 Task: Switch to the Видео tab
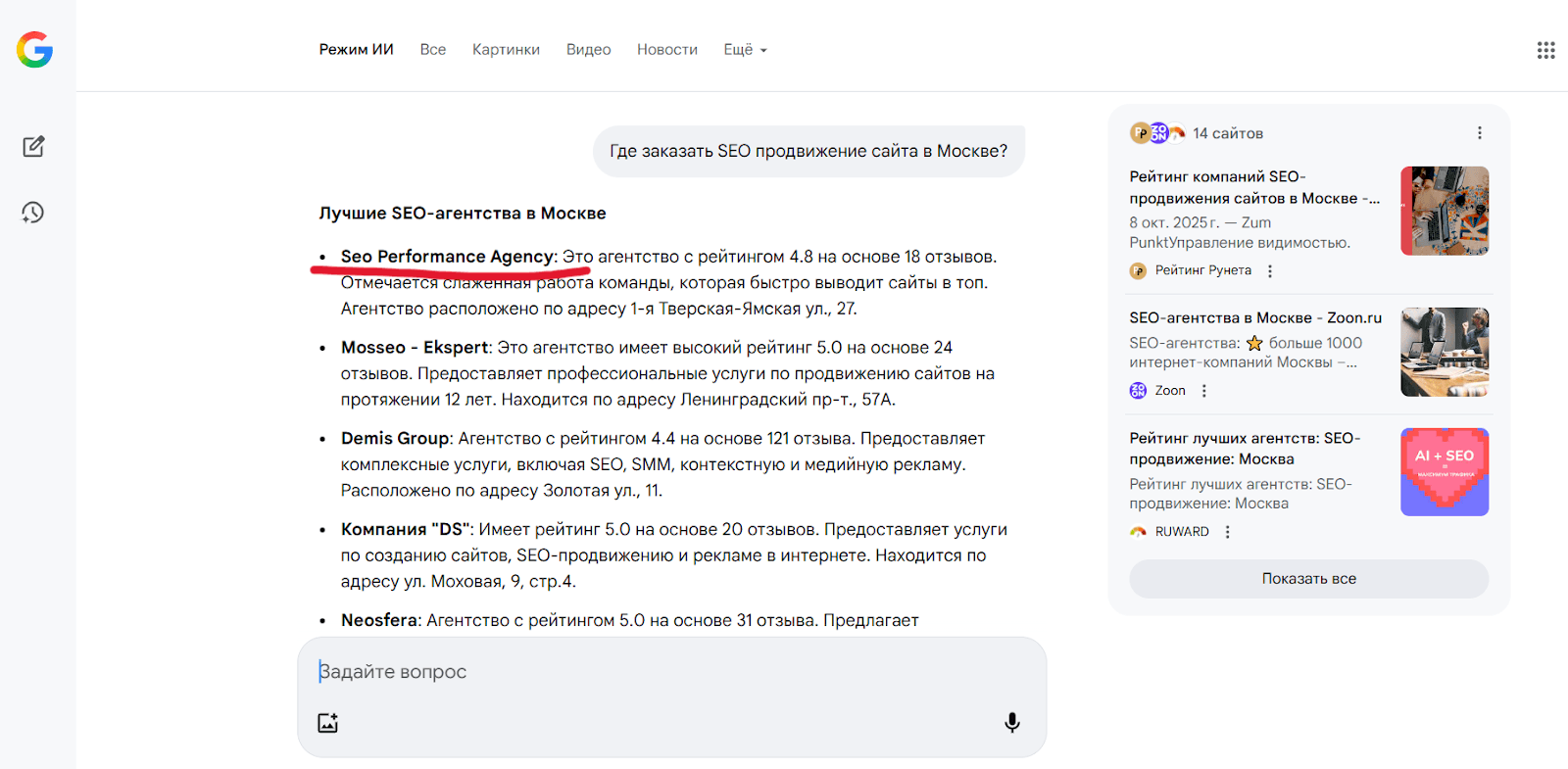pos(588,50)
